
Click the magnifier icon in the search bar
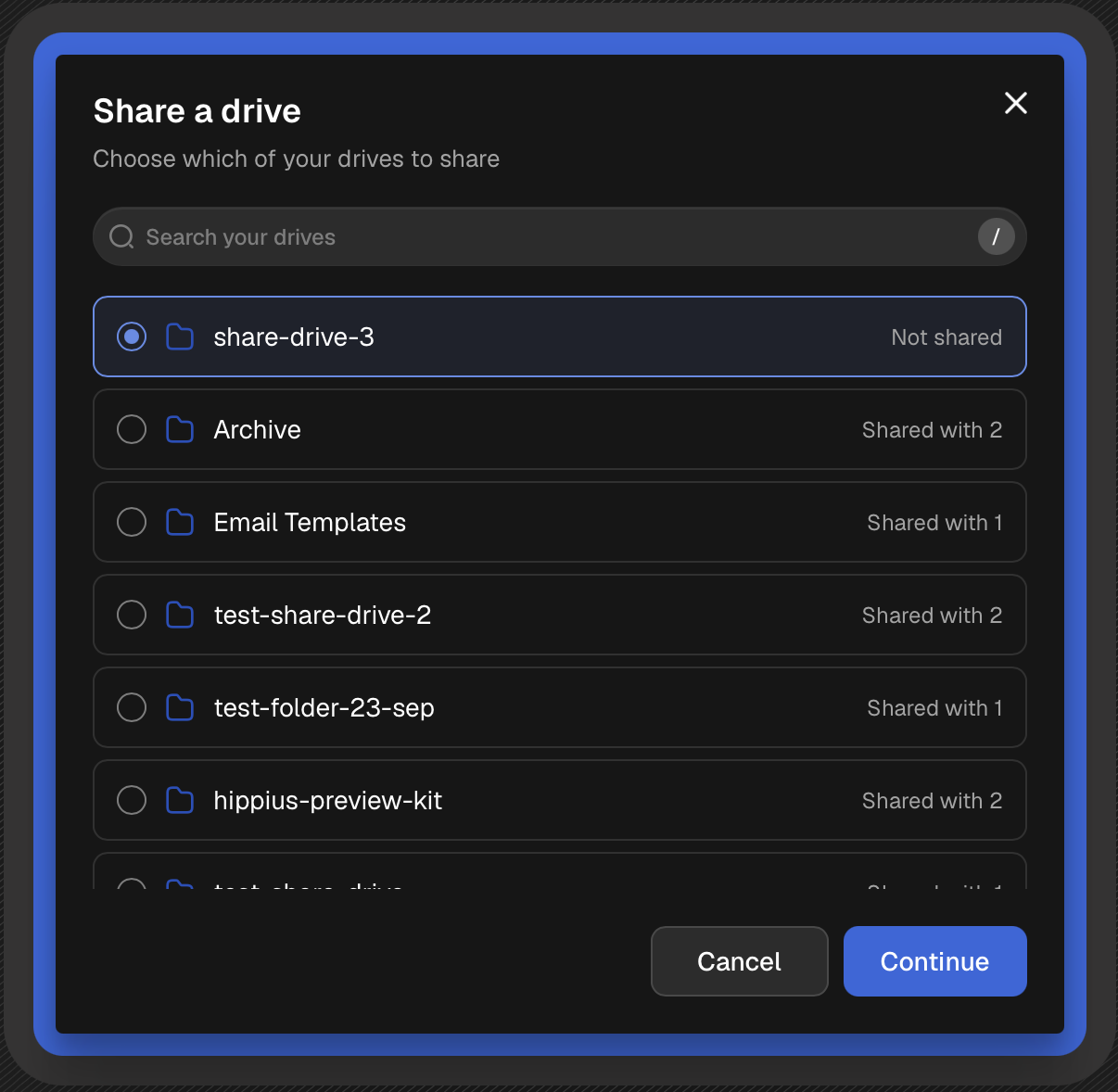point(121,237)
